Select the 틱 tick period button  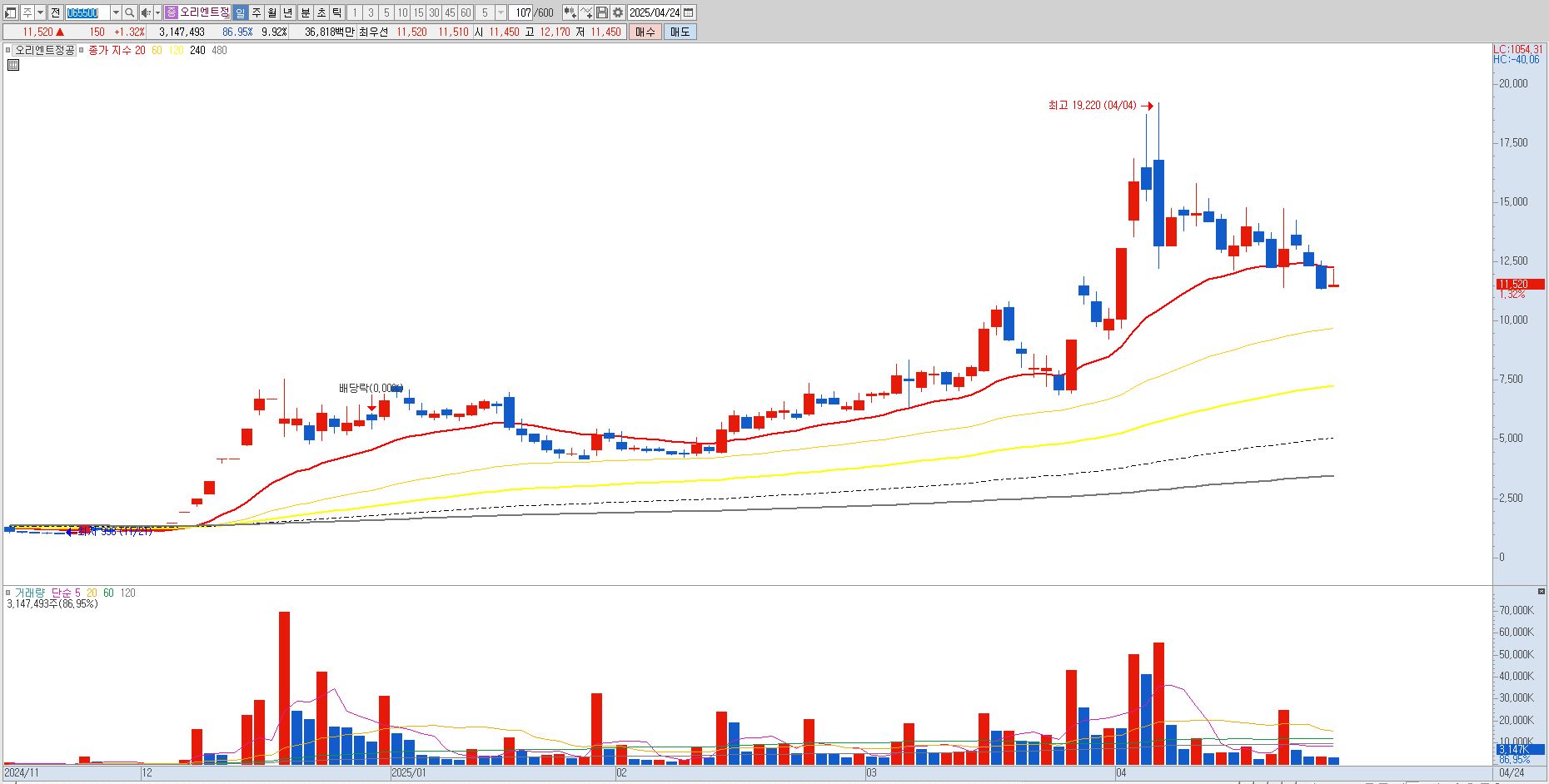[x=337, y=12]
